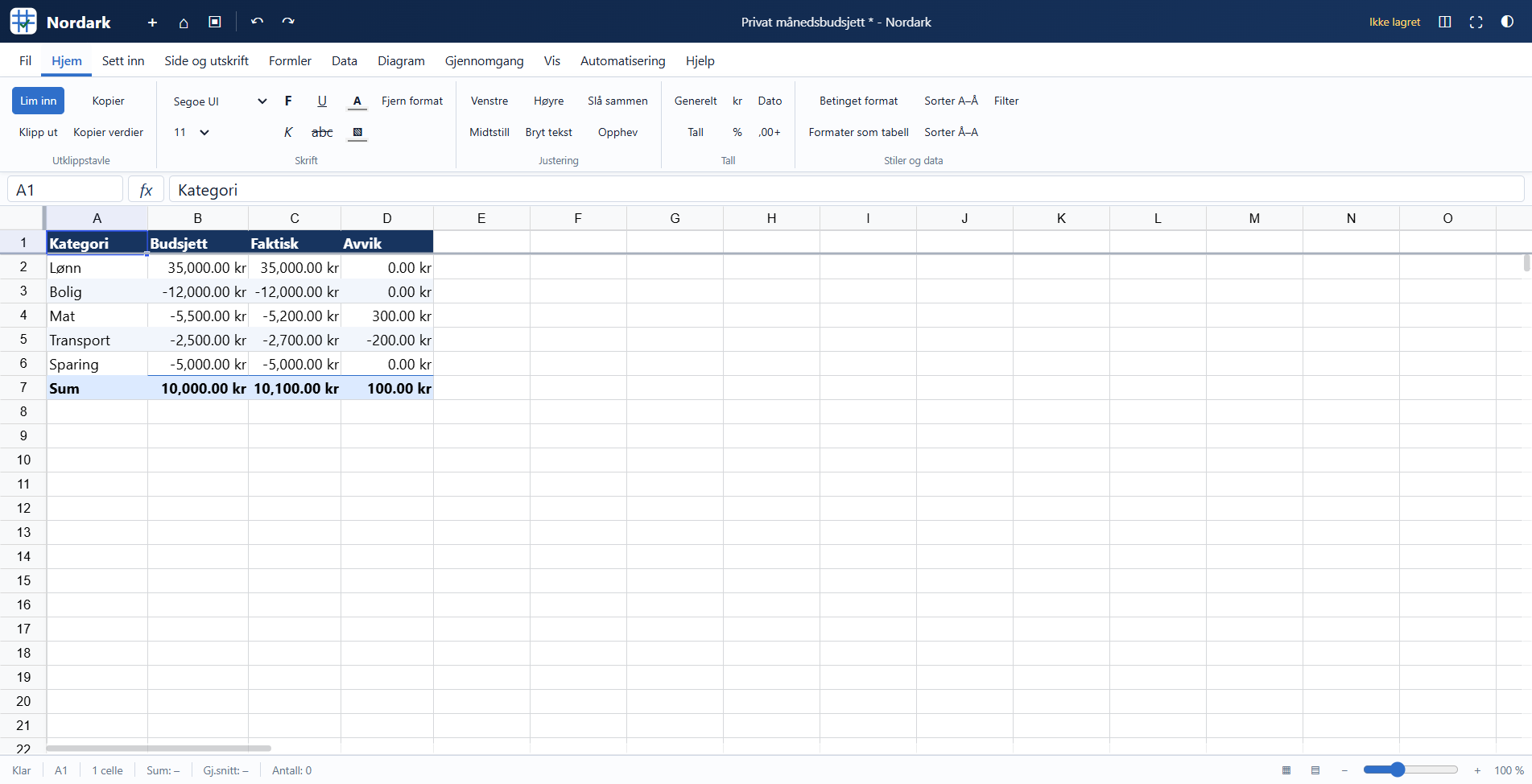Click the Betinget format button

point(858,101)
